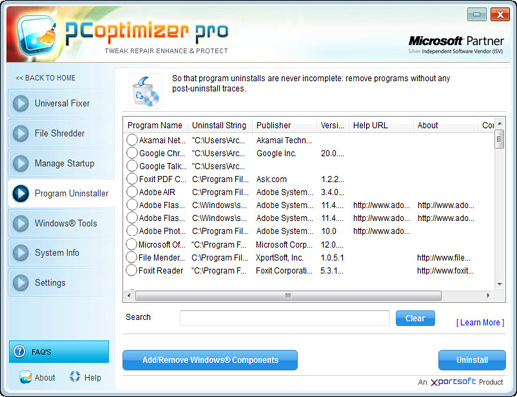
Task: Click the Windows Tools arrow icon
Action: [x=21, y=223]
